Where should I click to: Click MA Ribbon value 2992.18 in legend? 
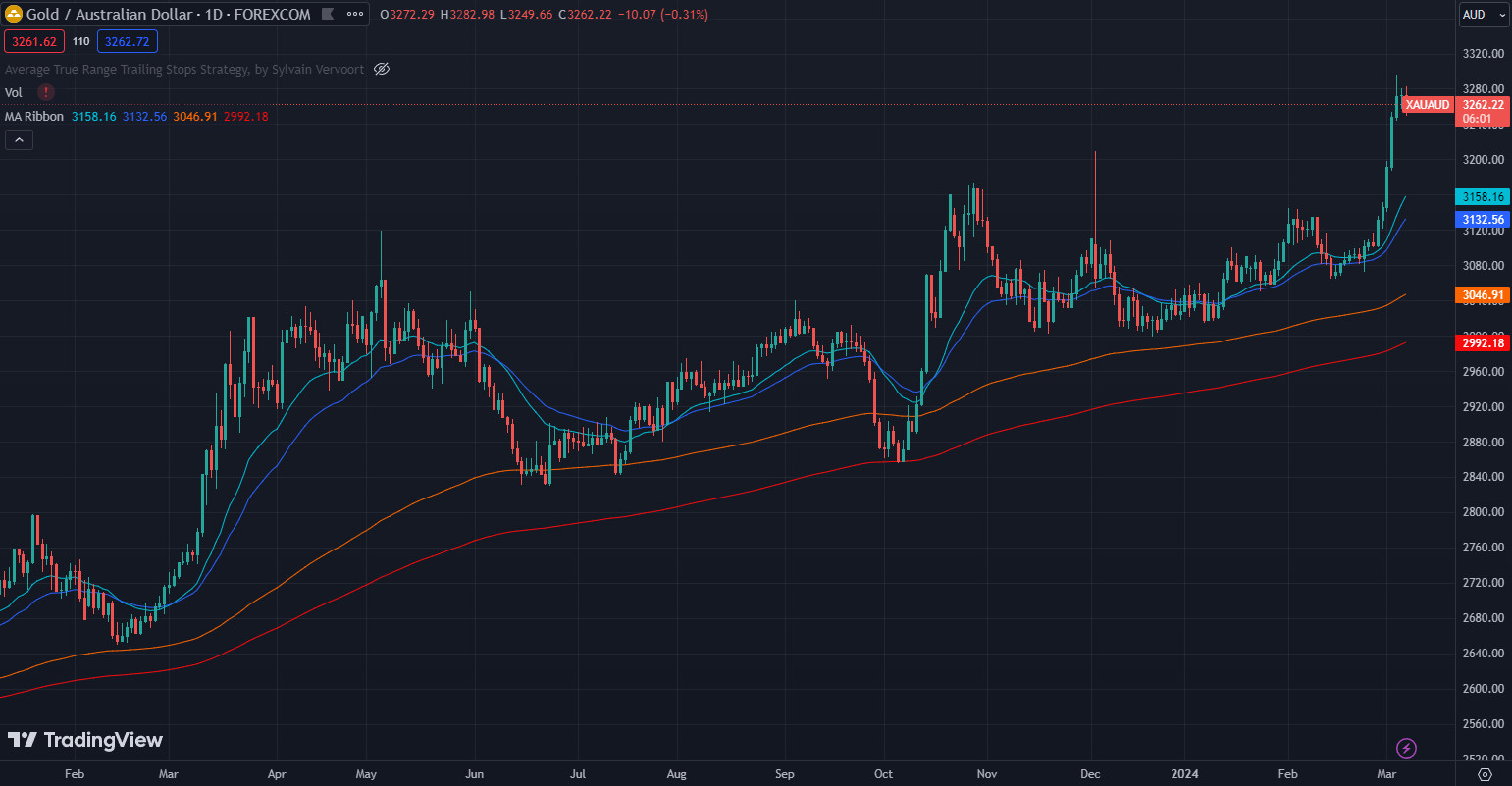coord(246,116)
